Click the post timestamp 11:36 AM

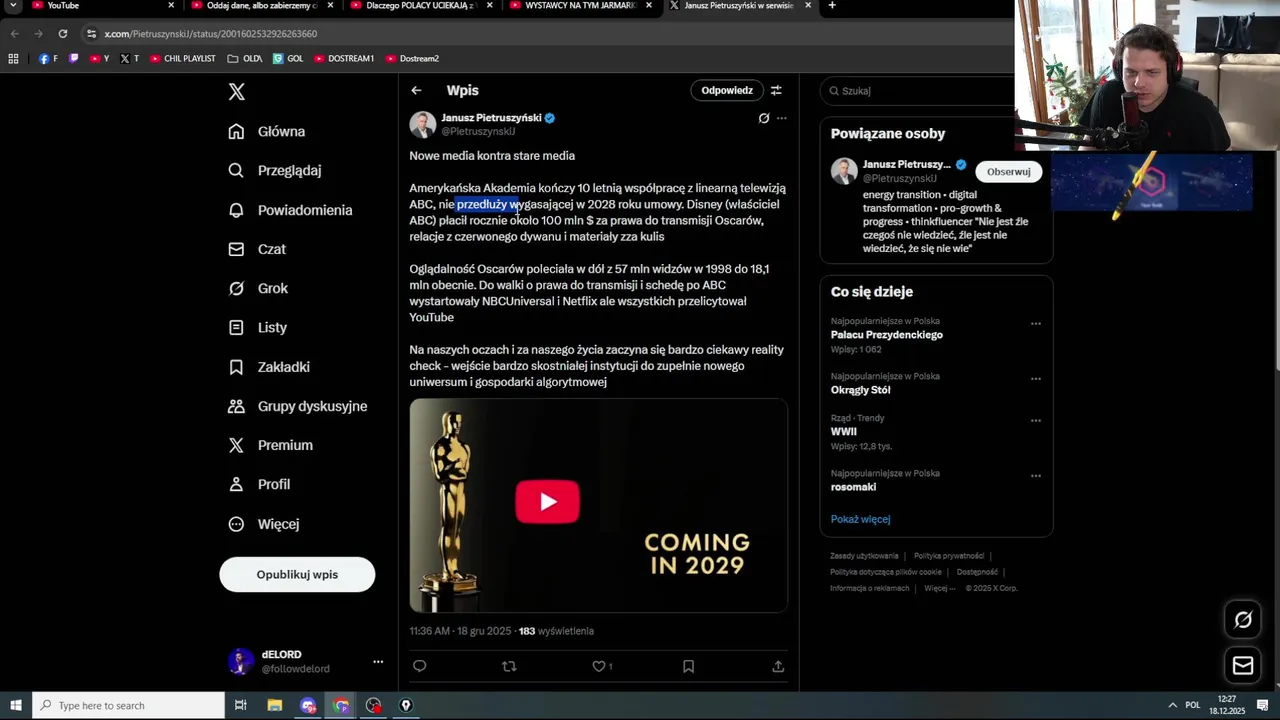(460, 631)
